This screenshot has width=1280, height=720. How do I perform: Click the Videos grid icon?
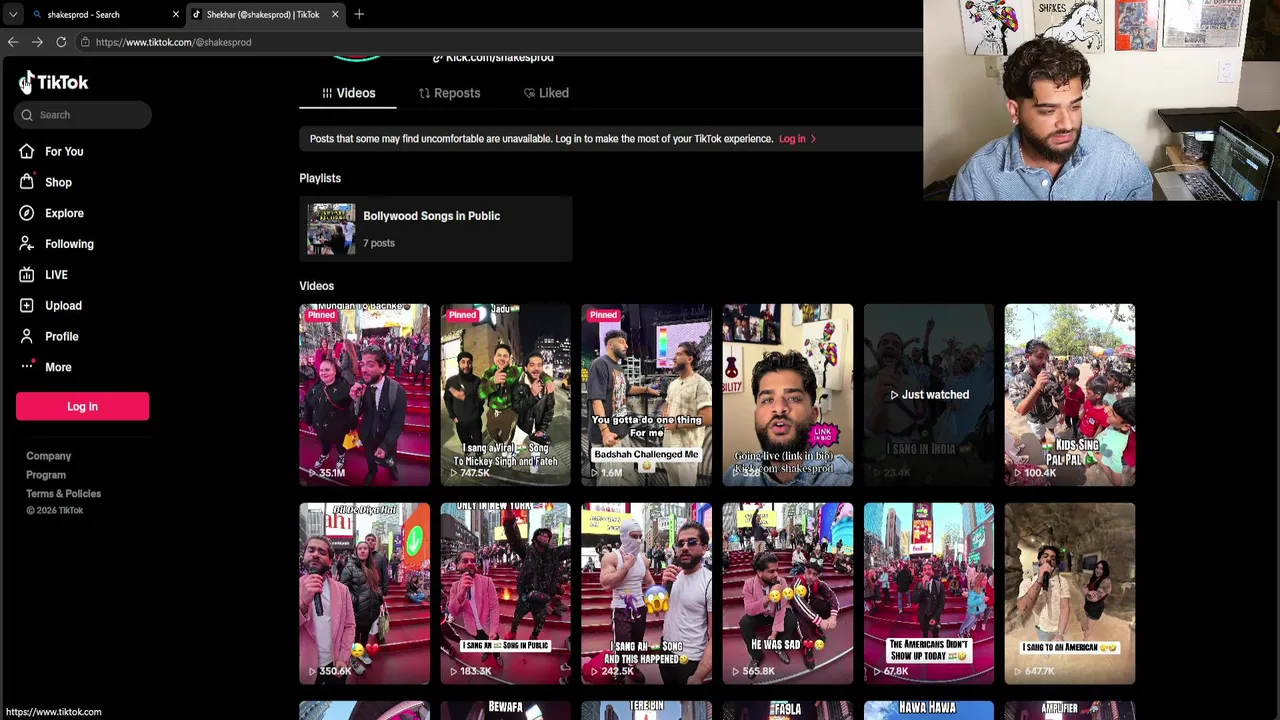(x=327, y=93)
